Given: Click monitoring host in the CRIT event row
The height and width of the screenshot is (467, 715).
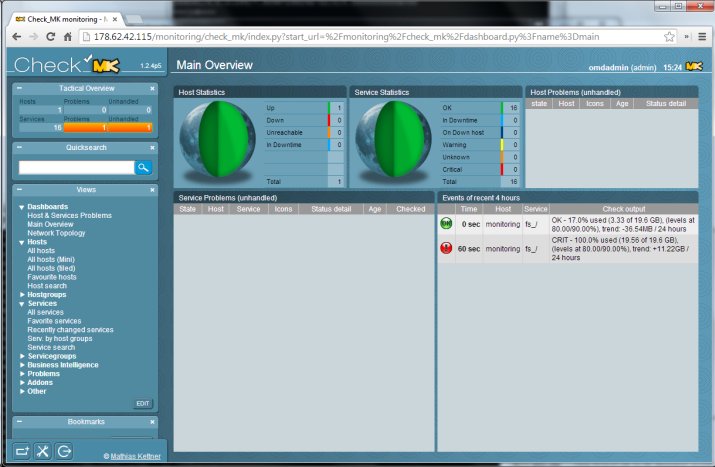Looking at the screenshot, I should pyautogui.click(x=503, y=249).
